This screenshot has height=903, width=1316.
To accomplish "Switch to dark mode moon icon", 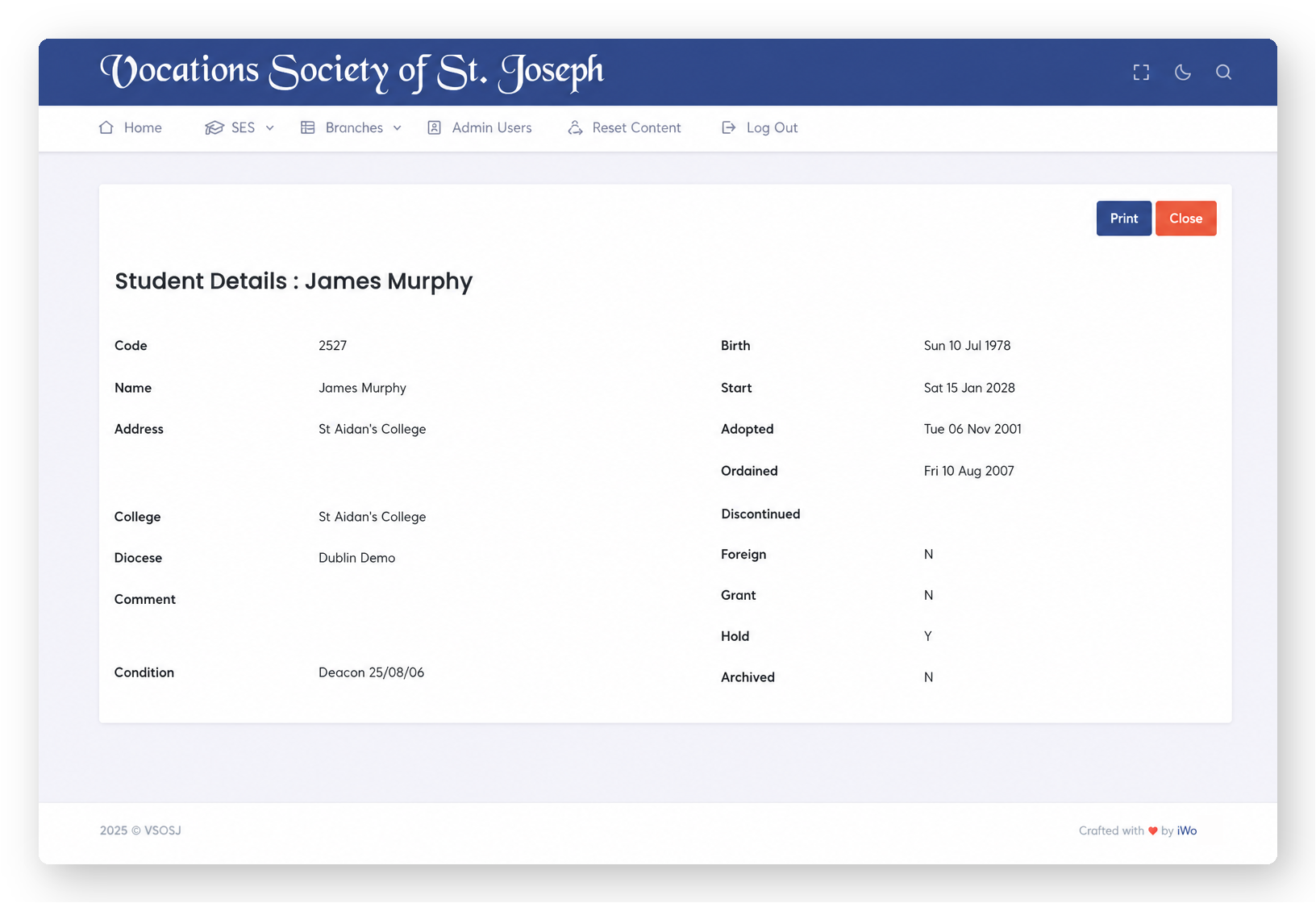I will (x=1183, y=73).
